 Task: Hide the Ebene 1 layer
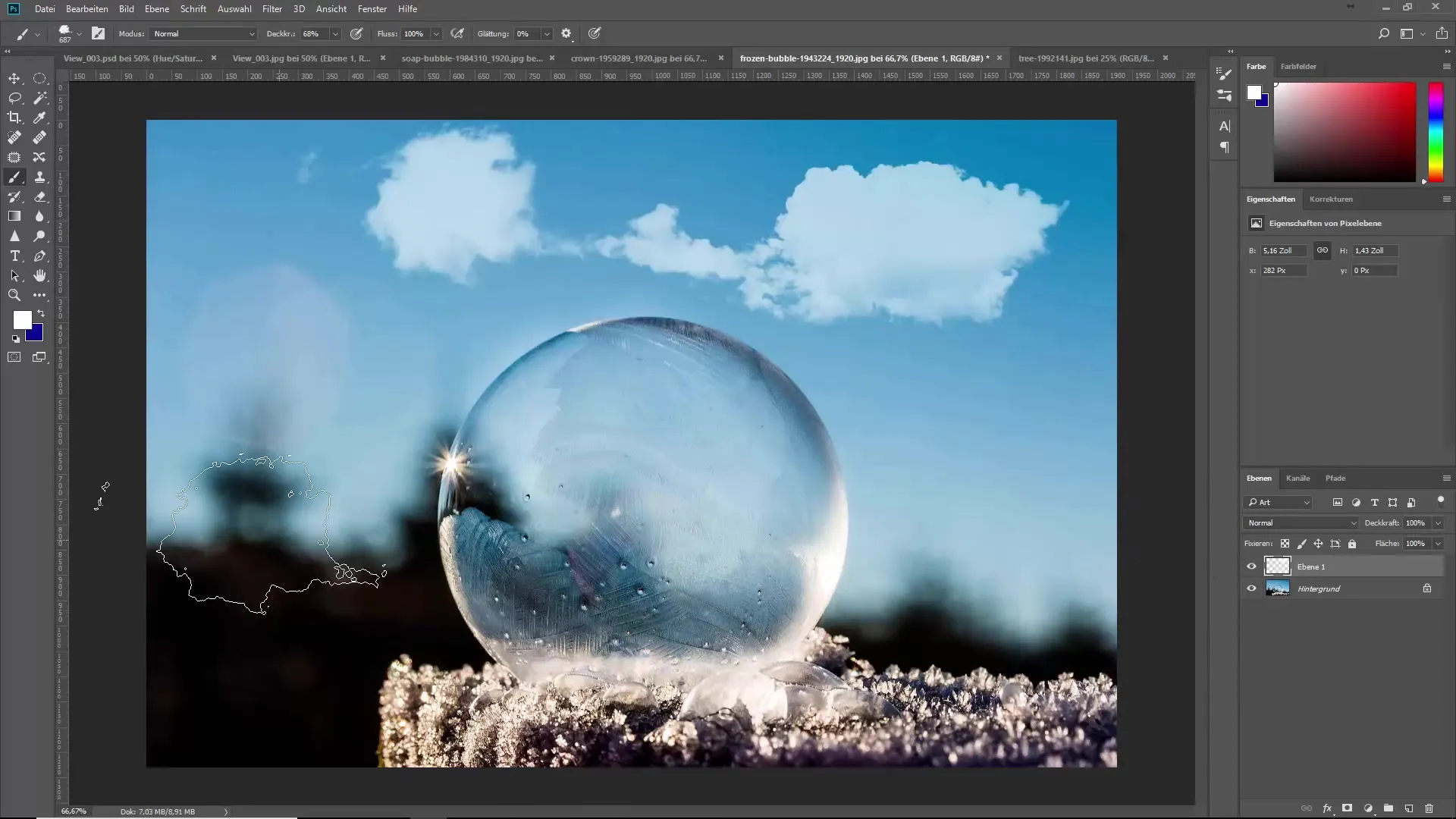point(1251,566)
